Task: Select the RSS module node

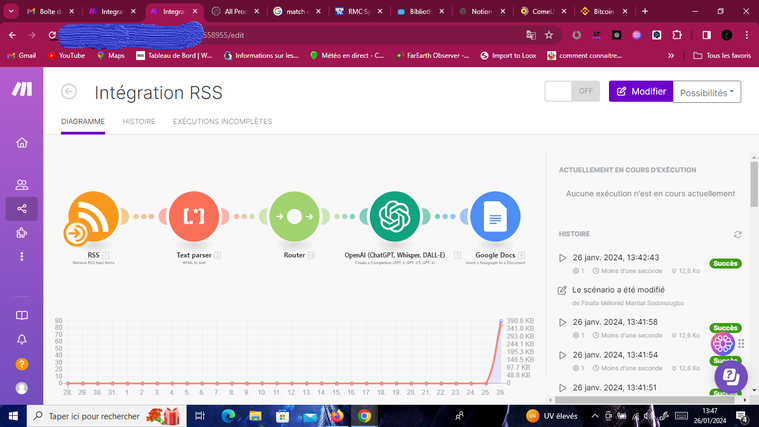Action: point(92,217)
